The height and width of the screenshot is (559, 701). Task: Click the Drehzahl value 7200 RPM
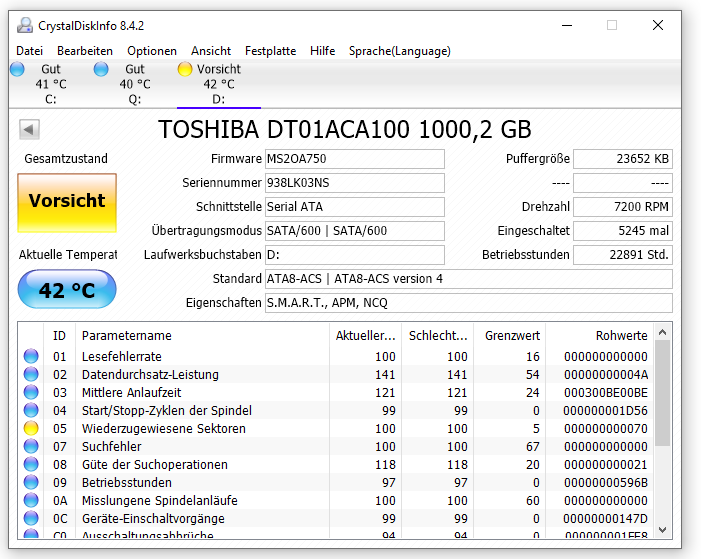623,207
